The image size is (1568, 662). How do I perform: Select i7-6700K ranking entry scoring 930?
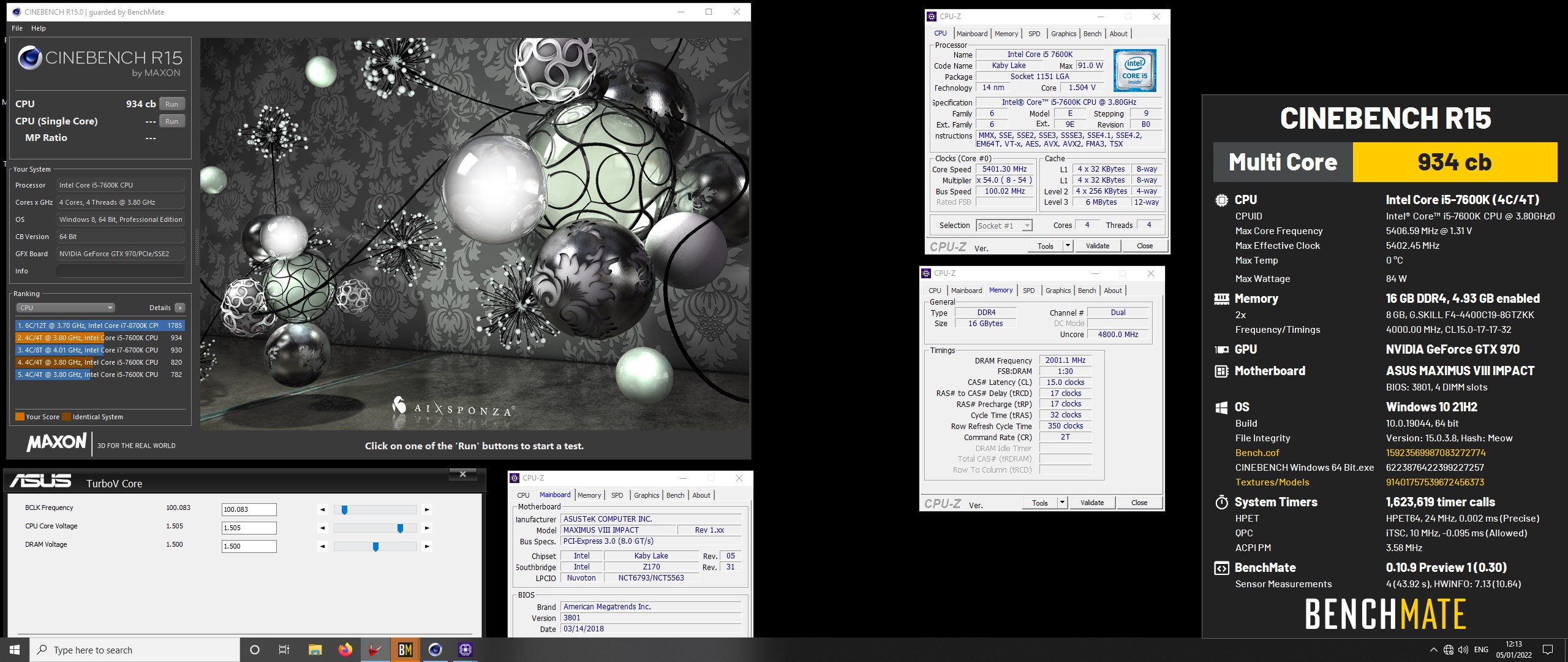click(100, 350)
